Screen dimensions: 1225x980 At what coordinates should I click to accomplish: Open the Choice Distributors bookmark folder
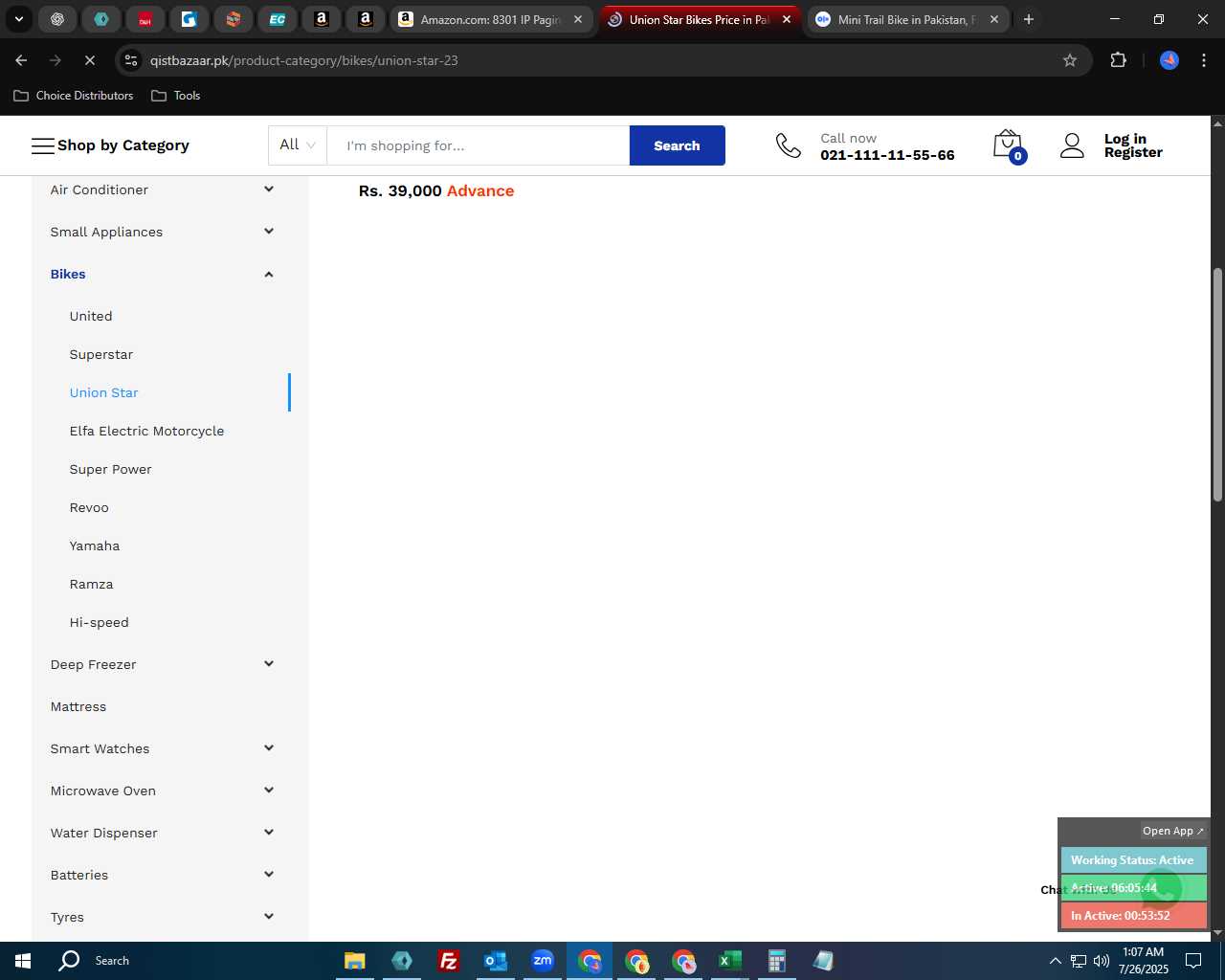[74, 96]
